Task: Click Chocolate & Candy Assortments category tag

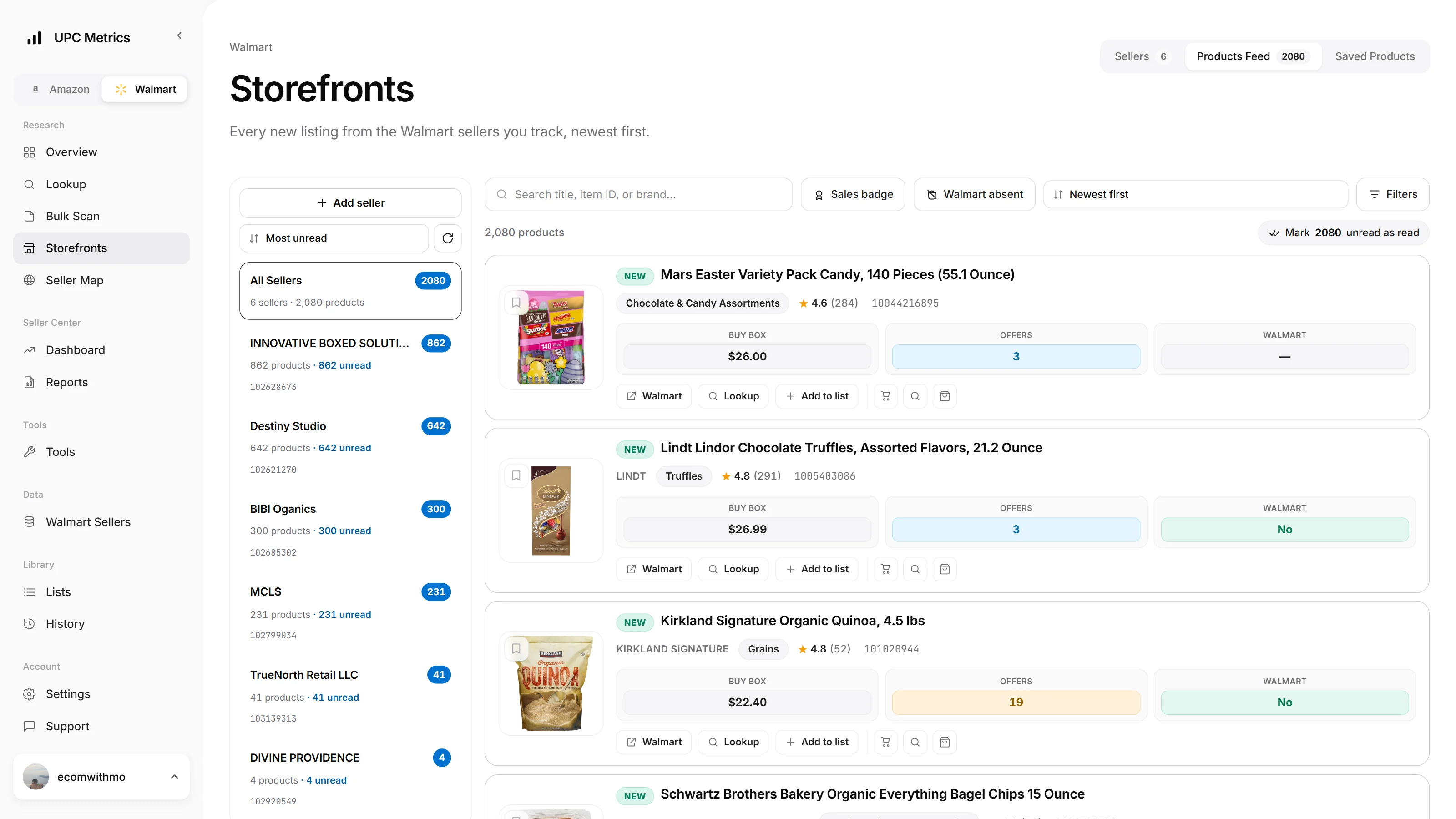Action: pos(703,303)
